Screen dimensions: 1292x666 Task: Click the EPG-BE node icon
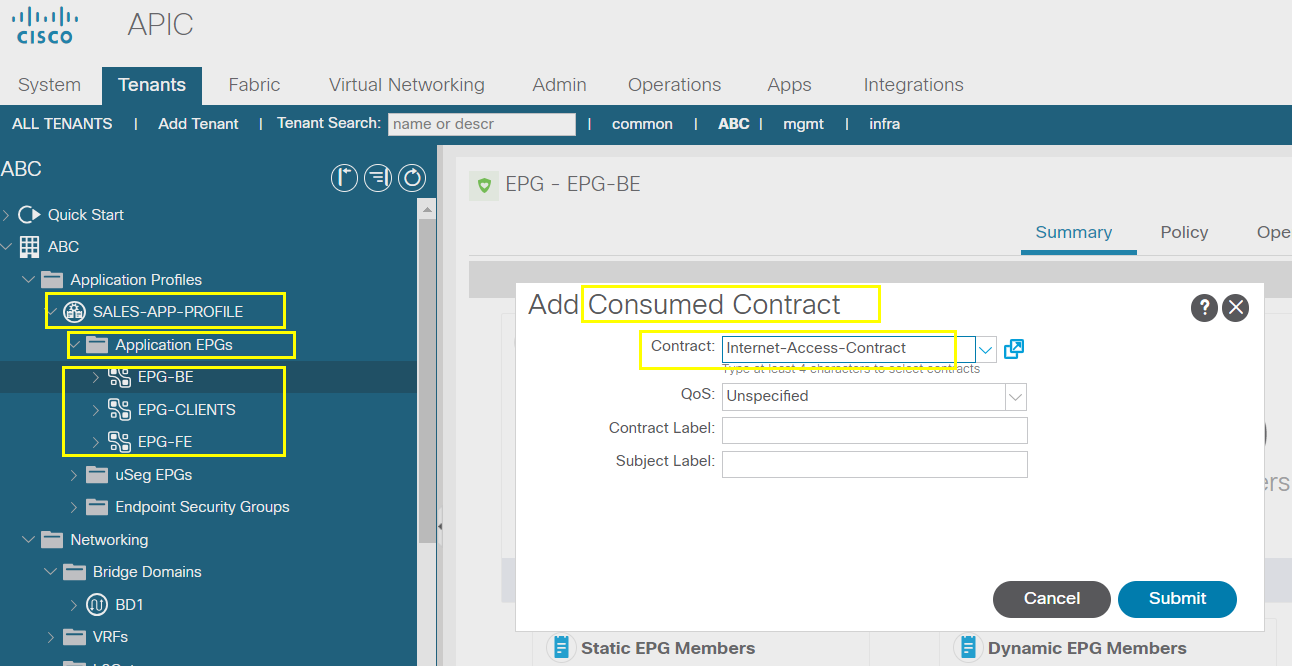pos(120,377)
